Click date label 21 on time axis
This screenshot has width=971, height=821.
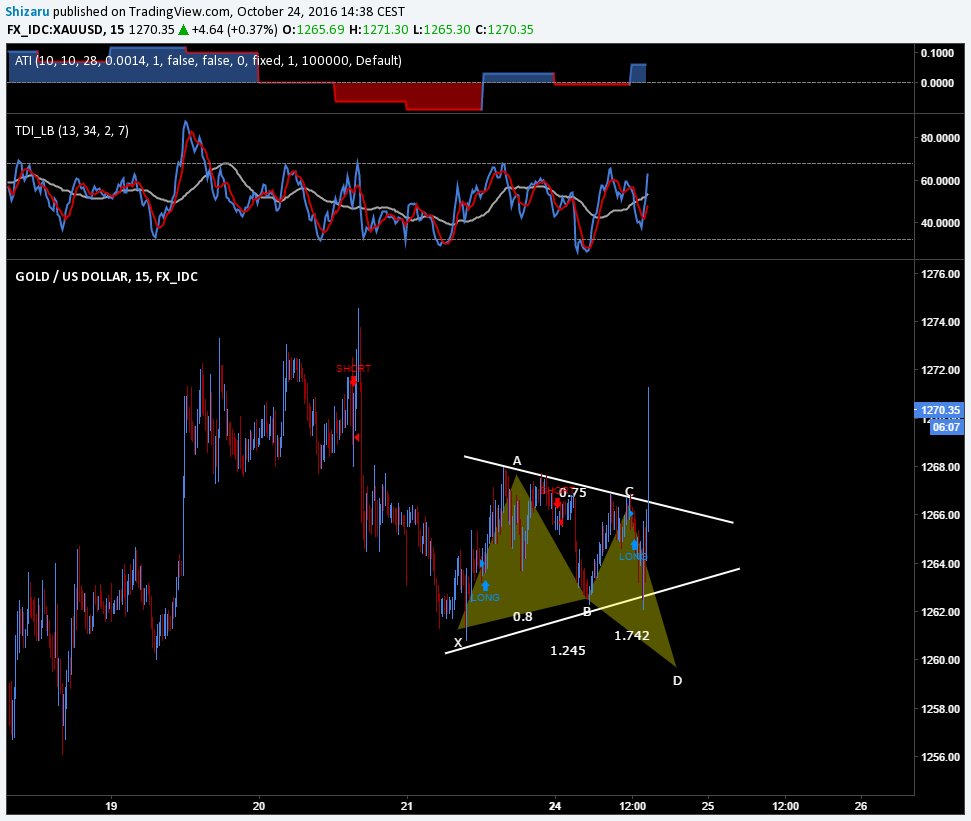[x=406, y=806]
